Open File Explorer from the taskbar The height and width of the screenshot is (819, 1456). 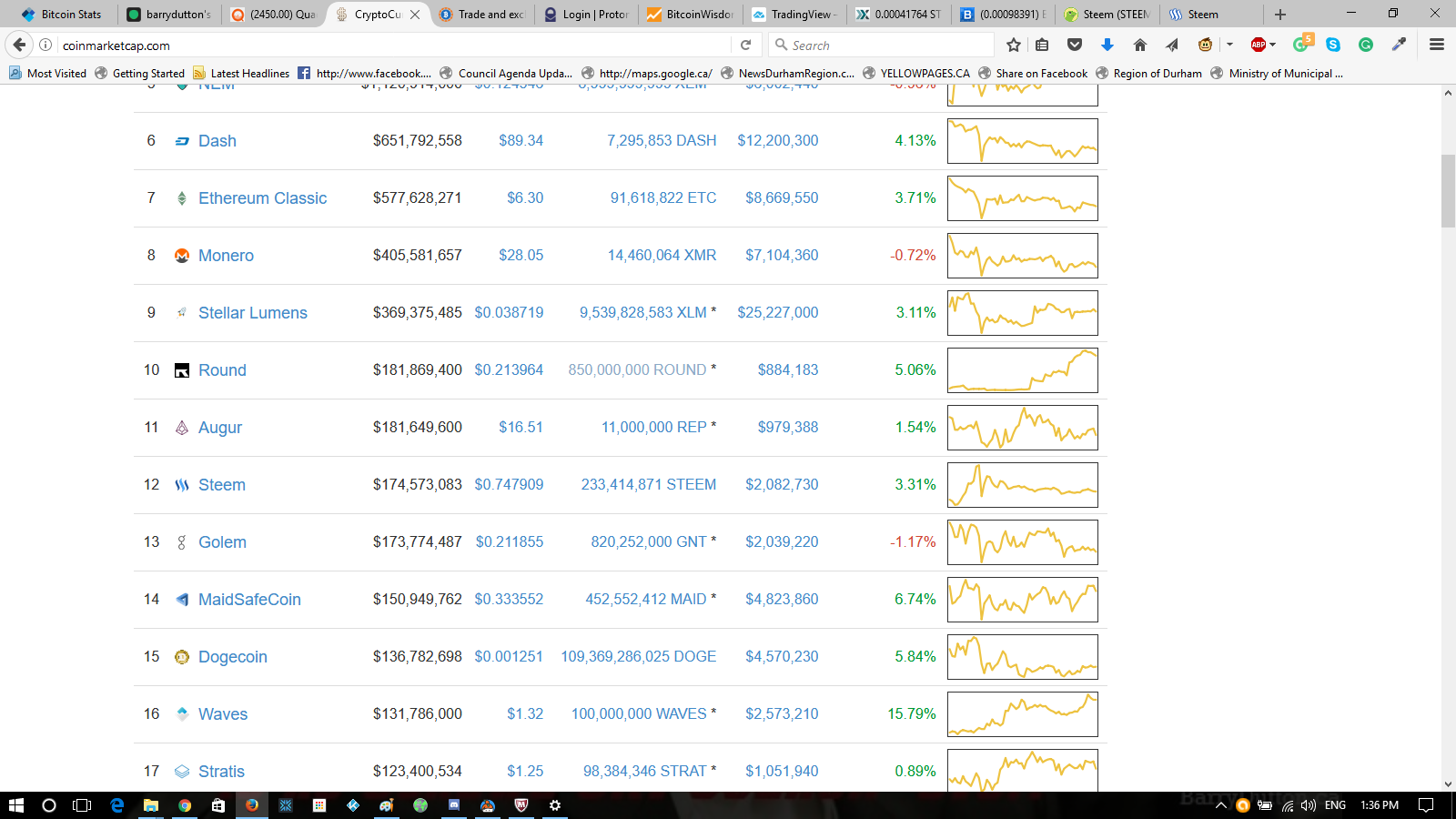pyautogui.click(x=151, y=805)
